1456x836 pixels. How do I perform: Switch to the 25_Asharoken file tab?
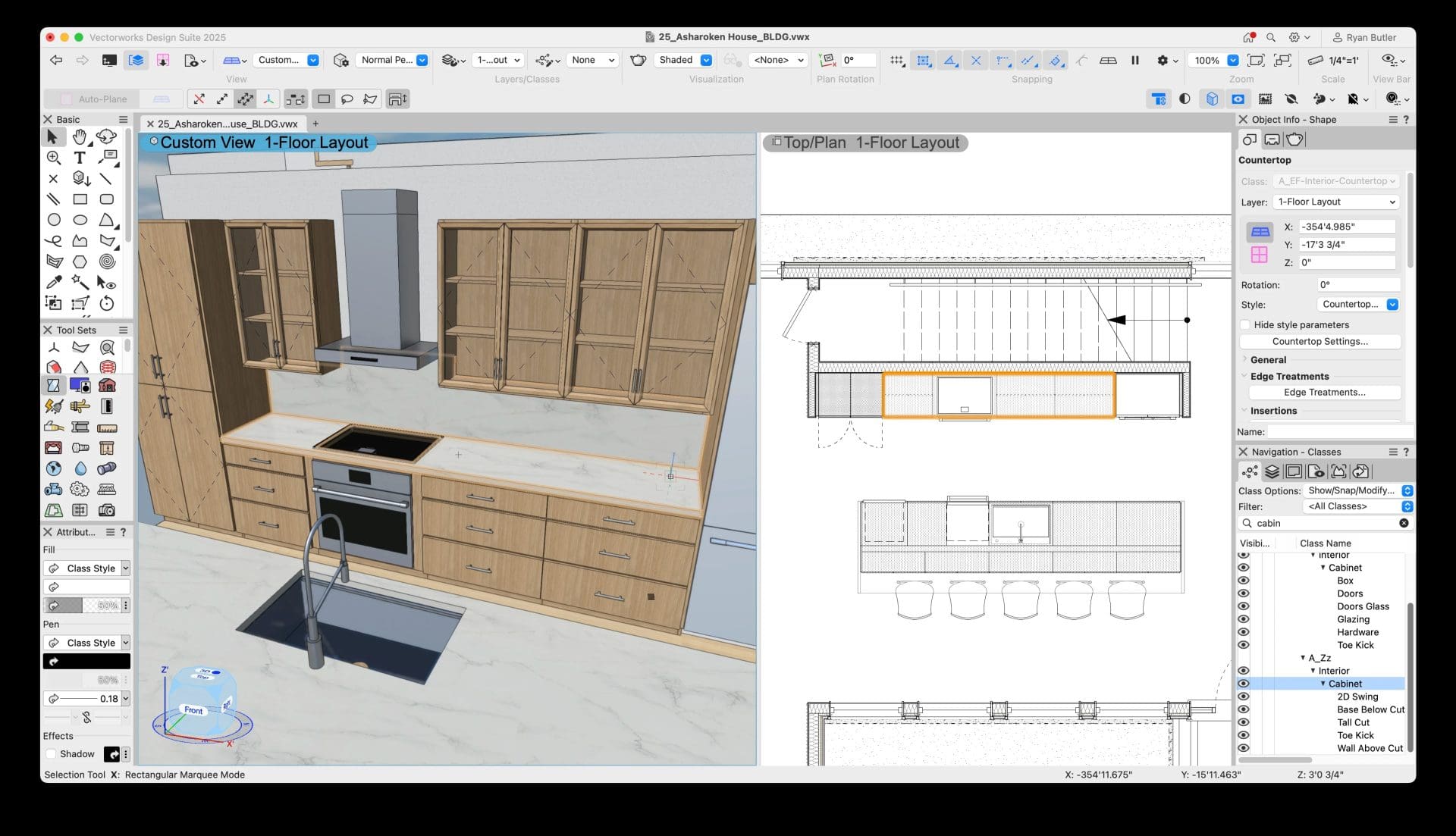pyautogui.click(x=227, y=124)
